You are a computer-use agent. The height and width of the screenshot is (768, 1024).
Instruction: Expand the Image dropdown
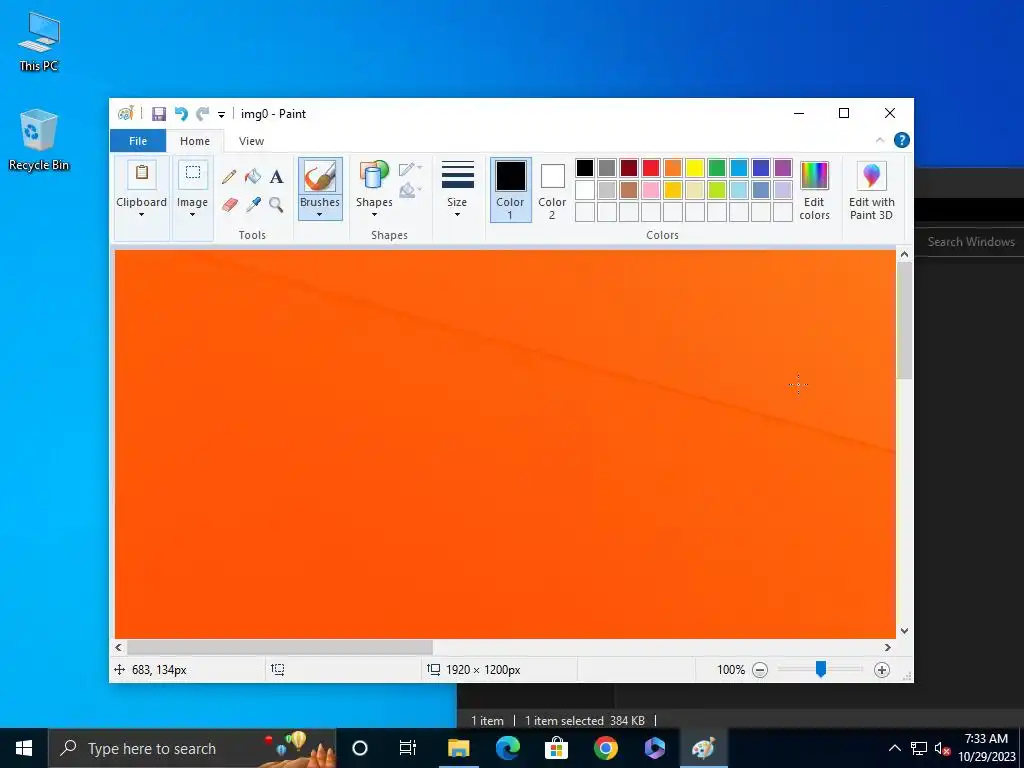tap(193, 215)
